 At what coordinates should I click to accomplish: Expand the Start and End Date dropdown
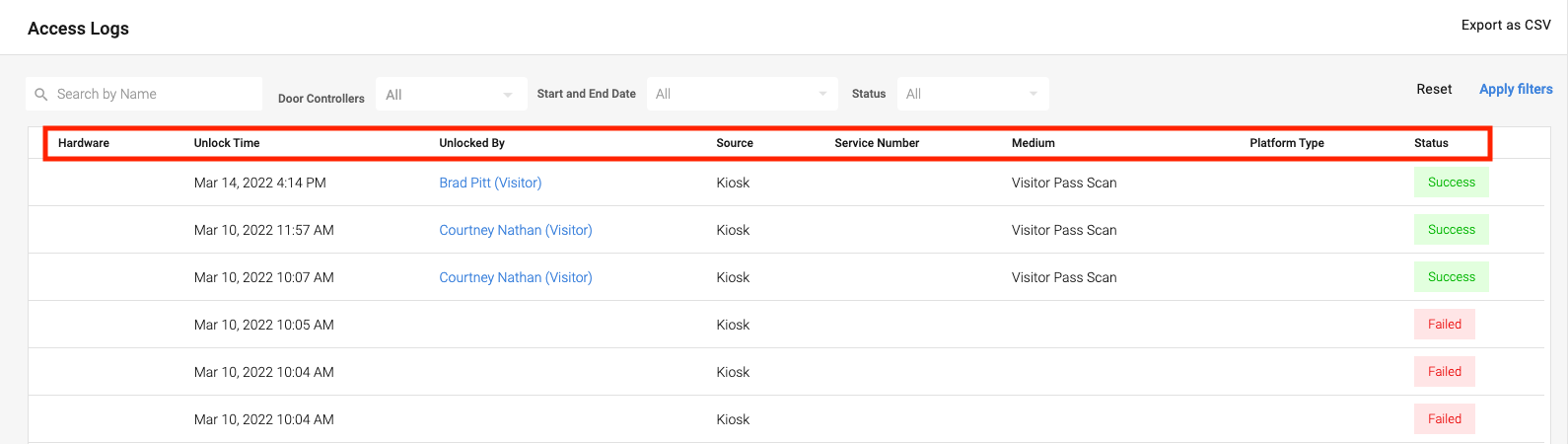(741, 95)
